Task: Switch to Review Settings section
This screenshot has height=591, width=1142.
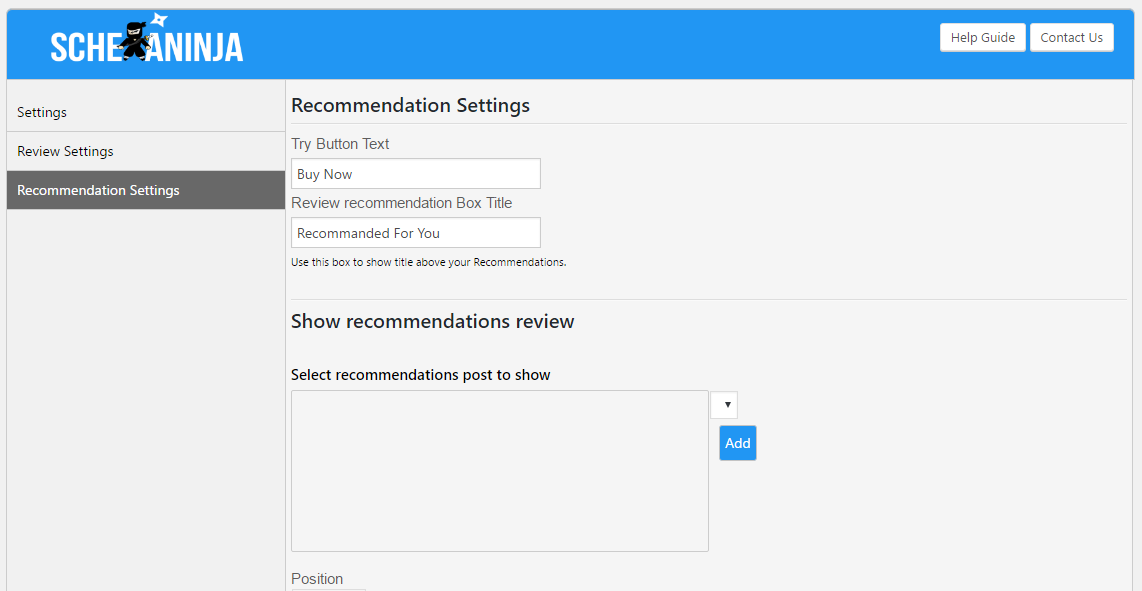Action: [x=65, y=151]
